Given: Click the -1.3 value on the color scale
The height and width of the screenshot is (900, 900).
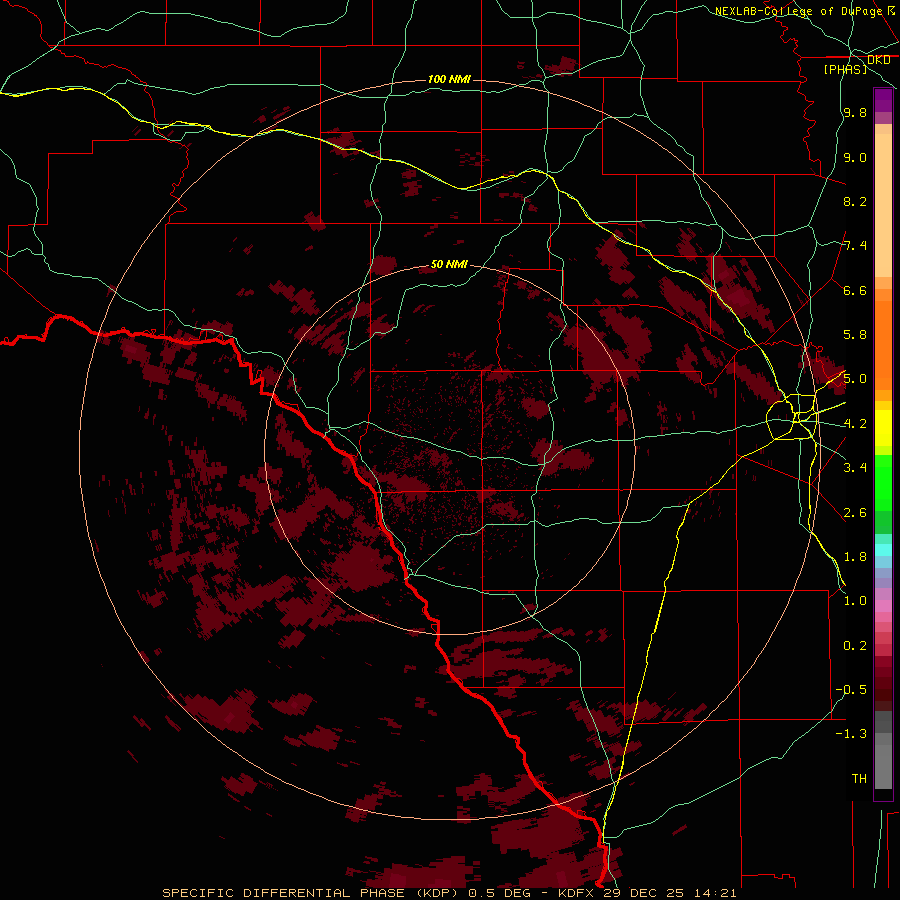Looking at the screenshot, I should pos(851,734).
